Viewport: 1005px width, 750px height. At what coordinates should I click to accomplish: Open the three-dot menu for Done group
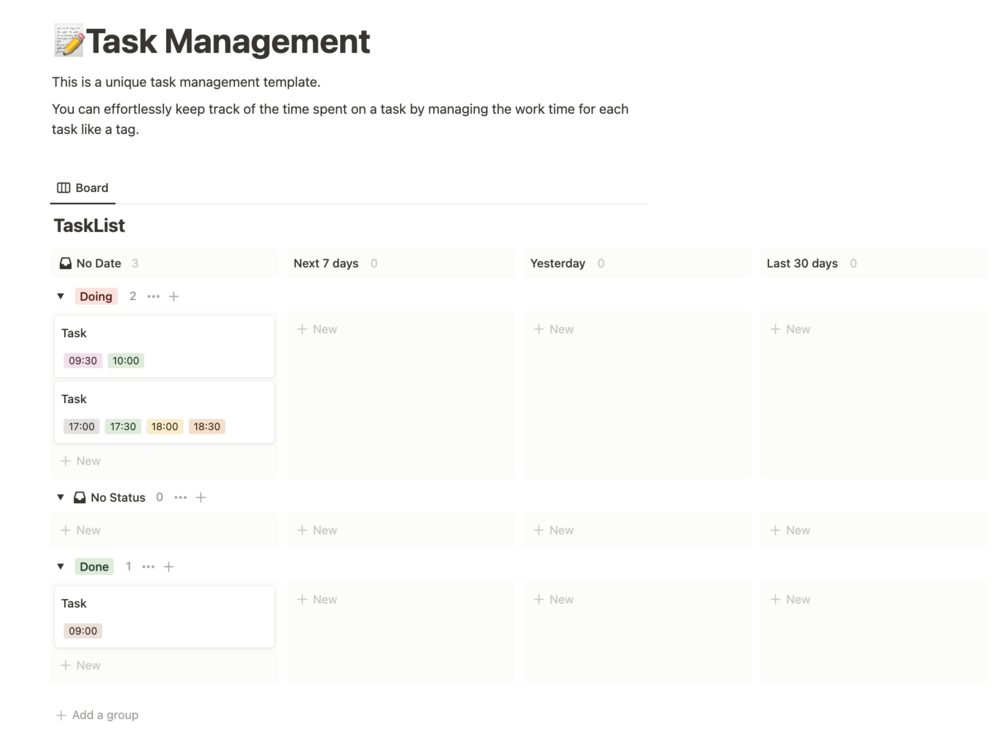[148, 567]
